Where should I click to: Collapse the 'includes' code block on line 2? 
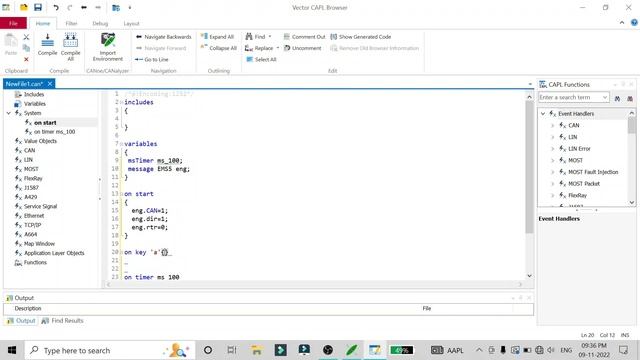(121, 102)
